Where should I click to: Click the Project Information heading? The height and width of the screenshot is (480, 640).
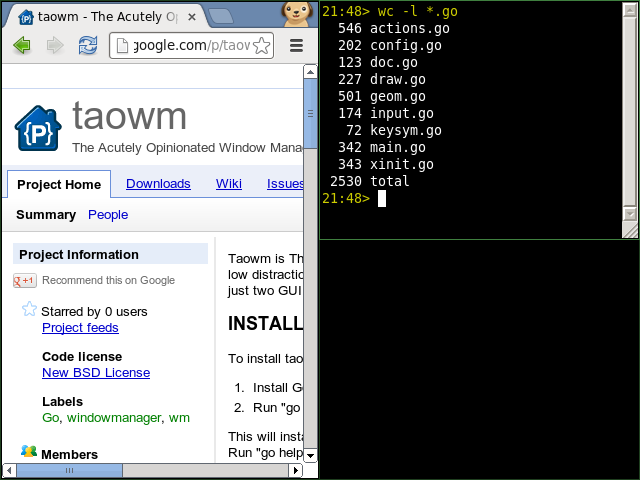pos(79,254)
